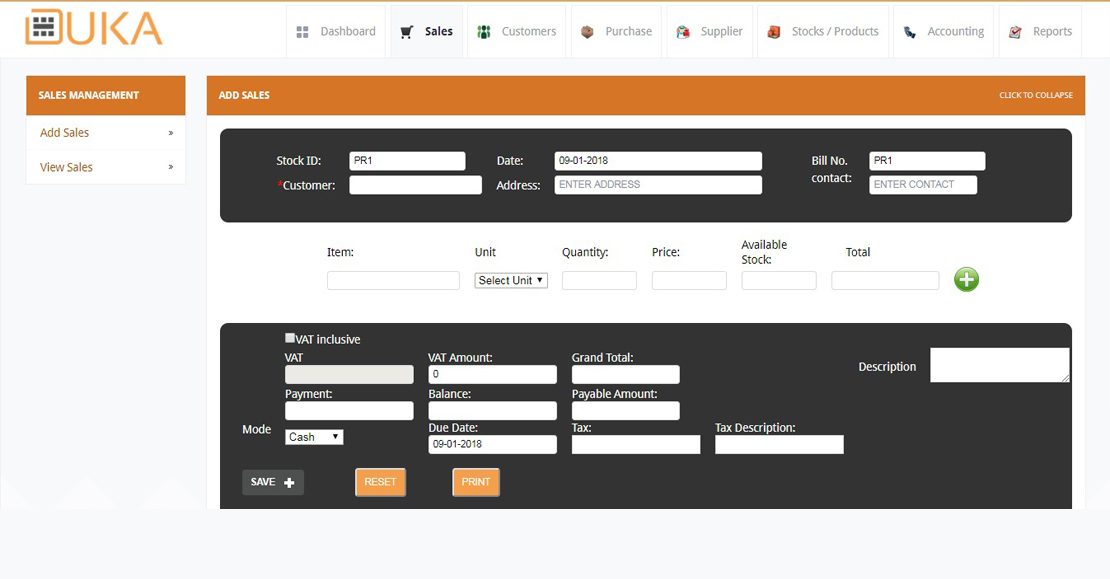The width and height of the screenshot is (1110, 579).
Task: Click the Sales Management header
Action: tap(105, 96)
